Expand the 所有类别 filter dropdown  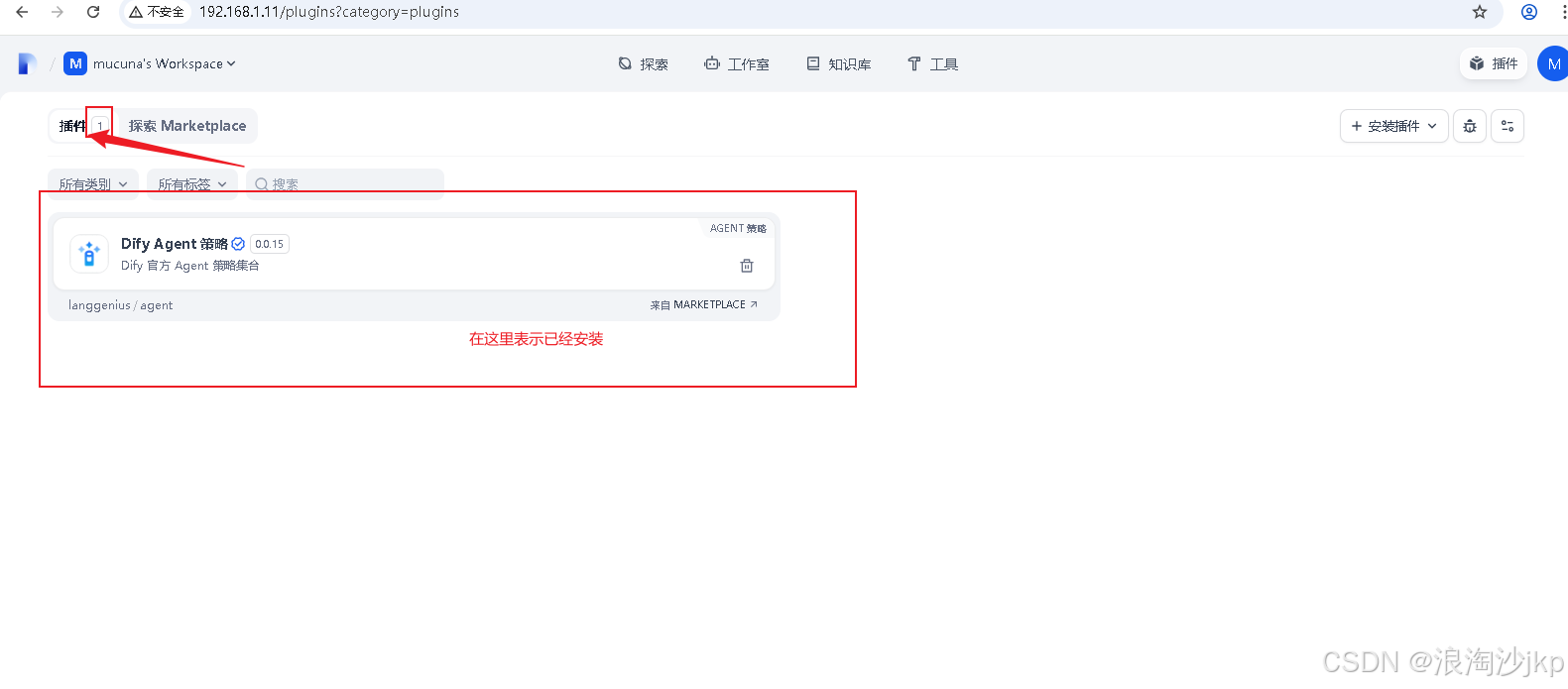[x=93, y=184]
